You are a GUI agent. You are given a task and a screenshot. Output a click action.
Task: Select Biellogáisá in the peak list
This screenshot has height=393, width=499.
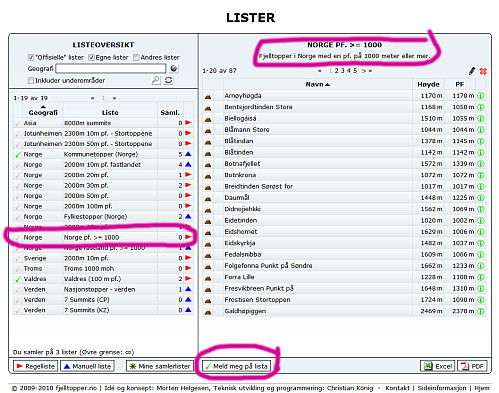tap(344, 119)
